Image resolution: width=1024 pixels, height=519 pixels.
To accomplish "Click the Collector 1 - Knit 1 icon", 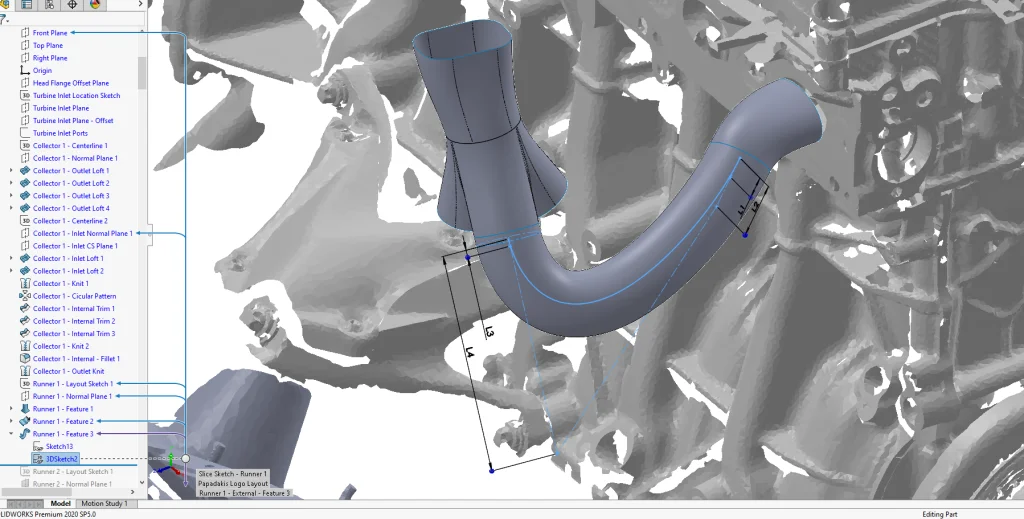I will 25,283.
